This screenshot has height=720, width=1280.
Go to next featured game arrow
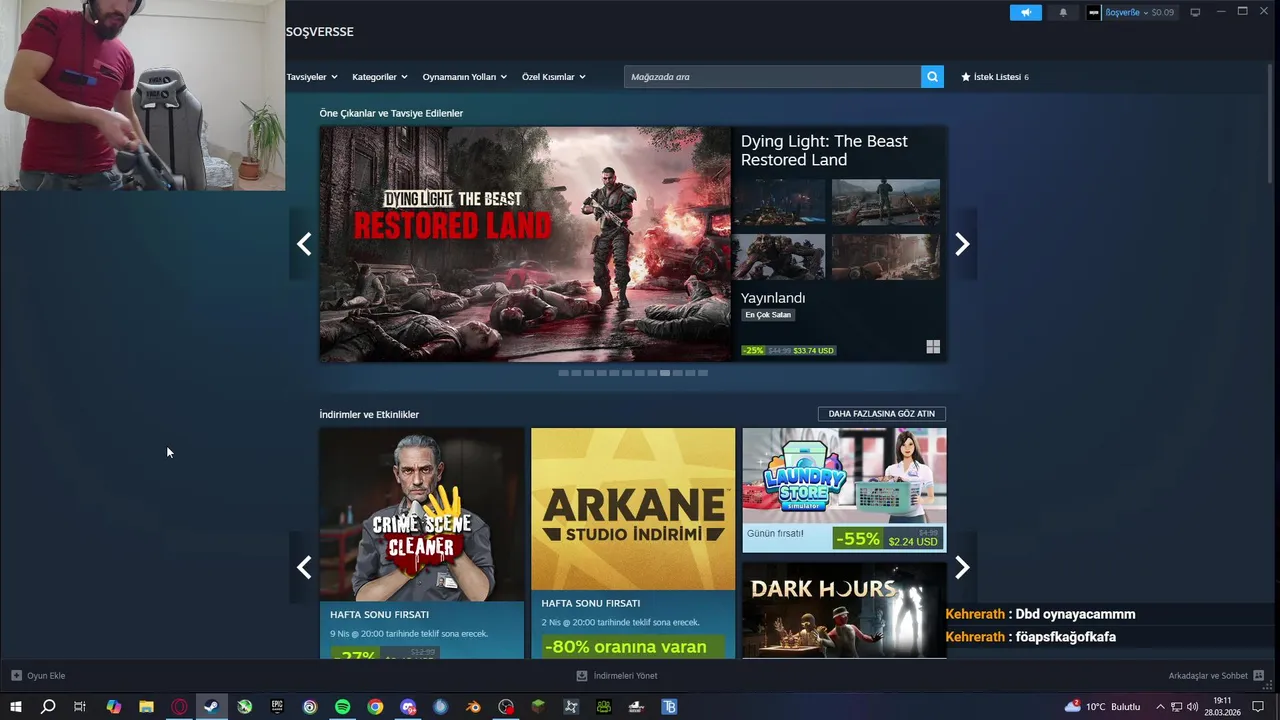(x=962, y=244)
